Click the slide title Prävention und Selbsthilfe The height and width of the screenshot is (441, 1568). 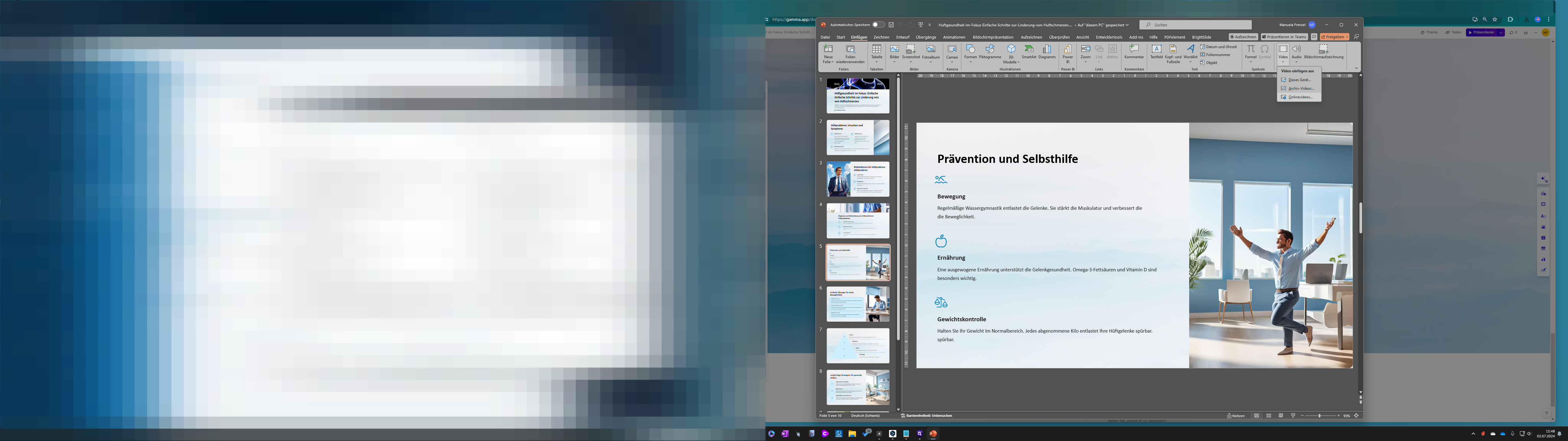point(1007,159)
